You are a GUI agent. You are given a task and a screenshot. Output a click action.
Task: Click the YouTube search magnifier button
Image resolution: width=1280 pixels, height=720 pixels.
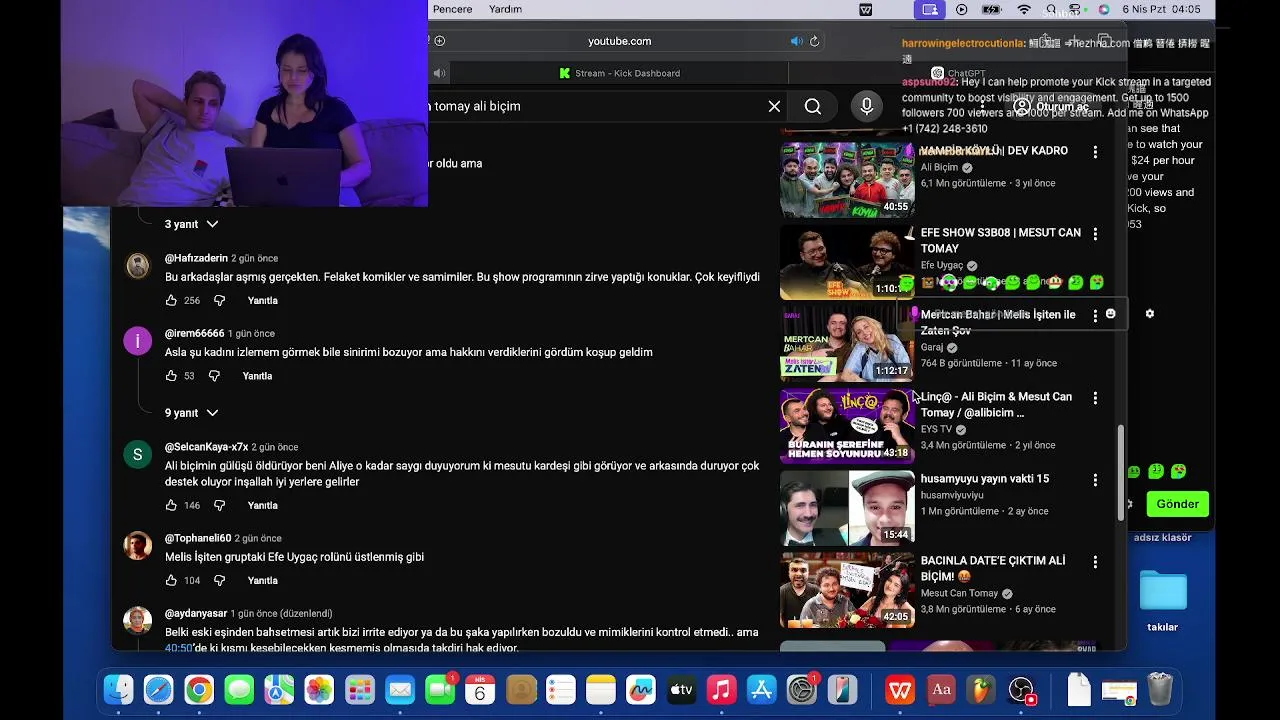pos(813,106)
